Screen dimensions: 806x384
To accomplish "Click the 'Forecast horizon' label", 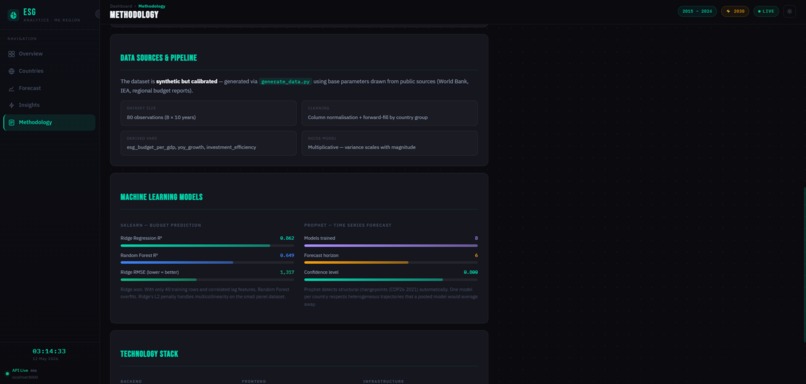I will (x=320, y=255).
